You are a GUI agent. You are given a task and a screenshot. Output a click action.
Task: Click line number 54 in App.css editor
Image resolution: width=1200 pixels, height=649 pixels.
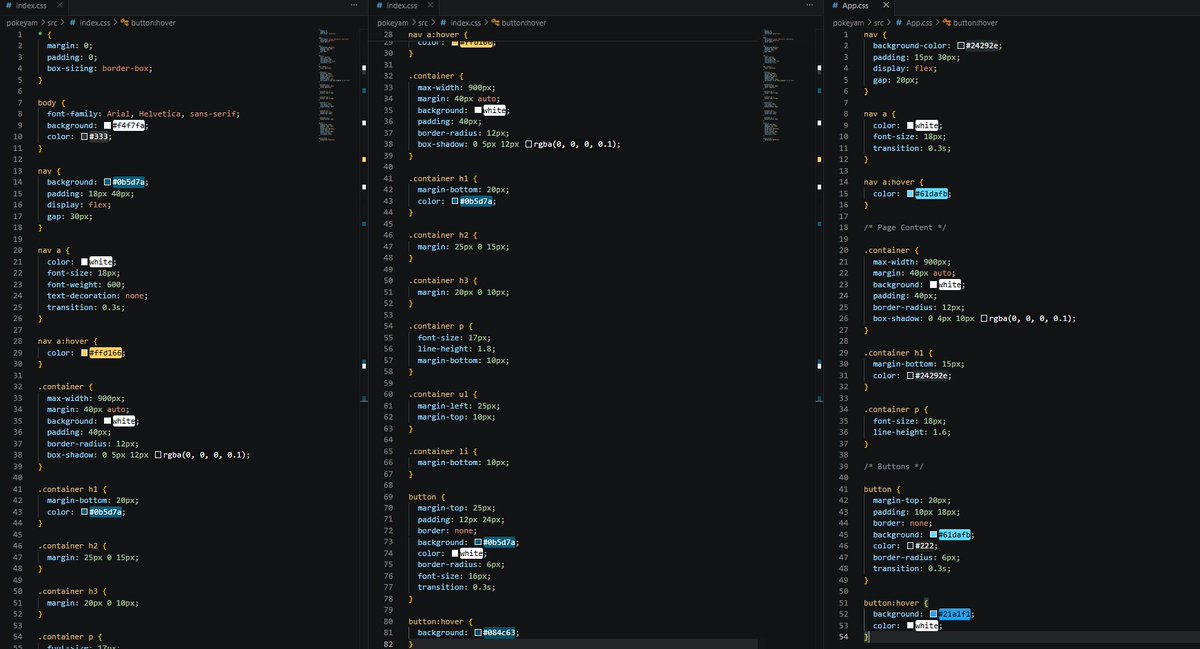(x=844, y=637)
